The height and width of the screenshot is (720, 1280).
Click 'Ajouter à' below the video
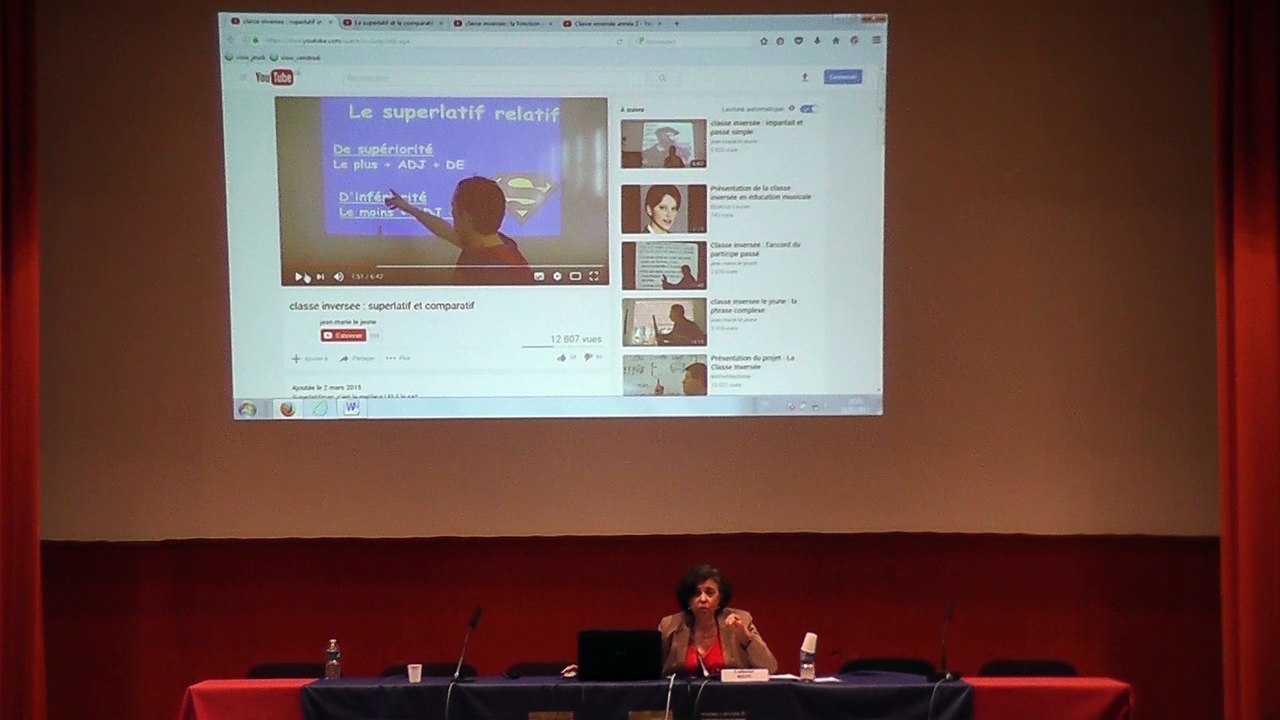(309, 358)
